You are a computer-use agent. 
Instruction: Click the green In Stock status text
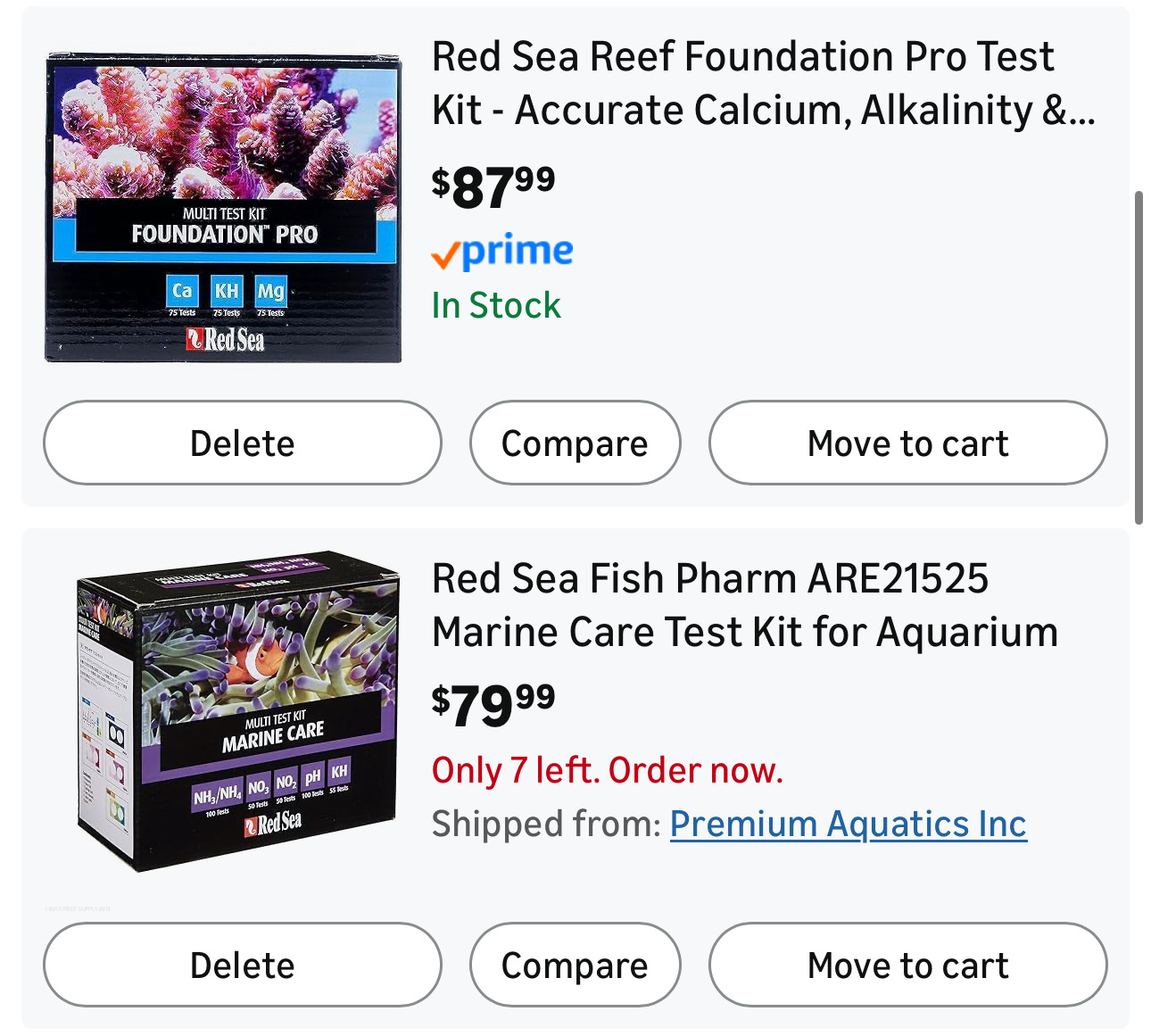(x=496, y=306)
